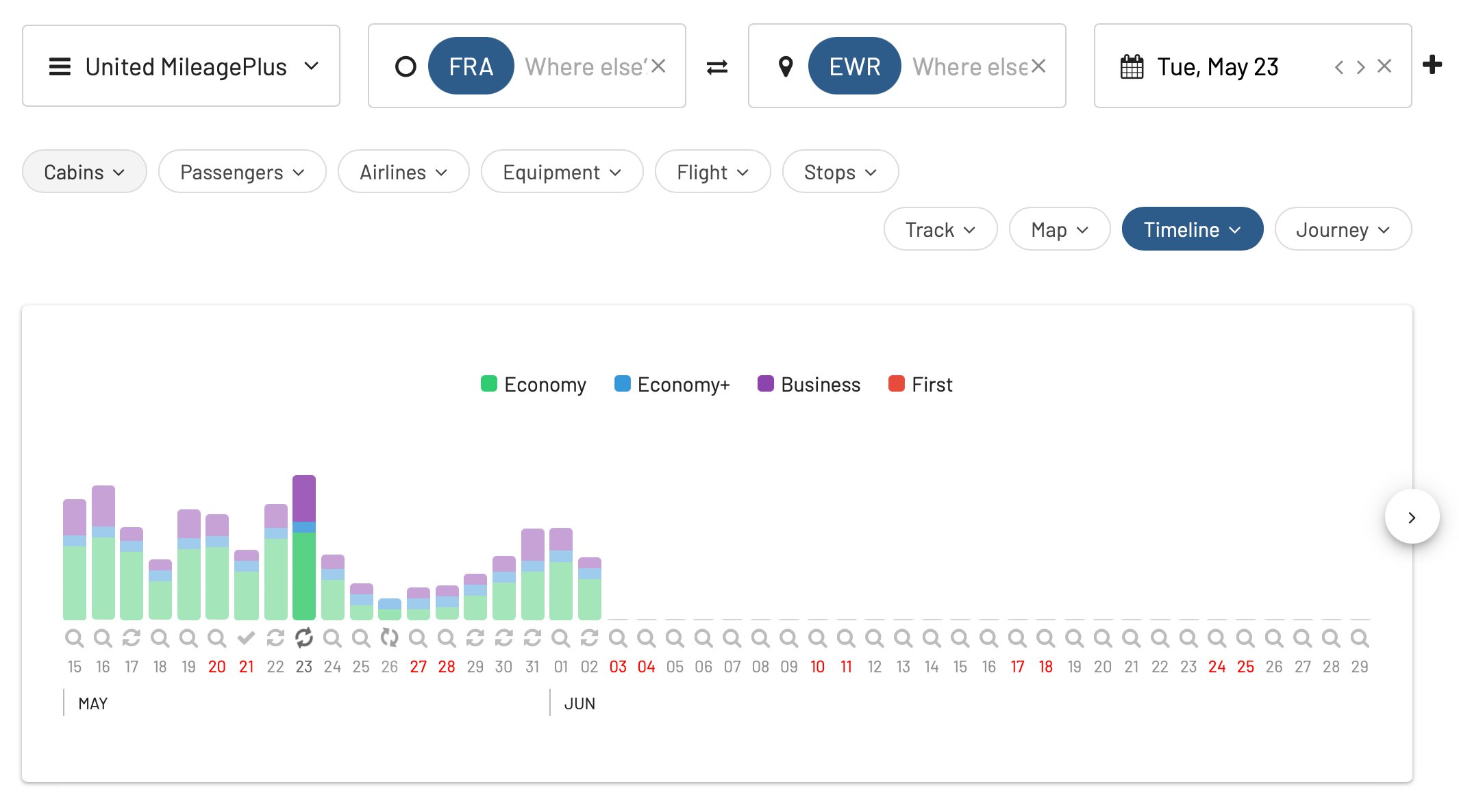Clear the FRA origin field with X

point(658,66)
